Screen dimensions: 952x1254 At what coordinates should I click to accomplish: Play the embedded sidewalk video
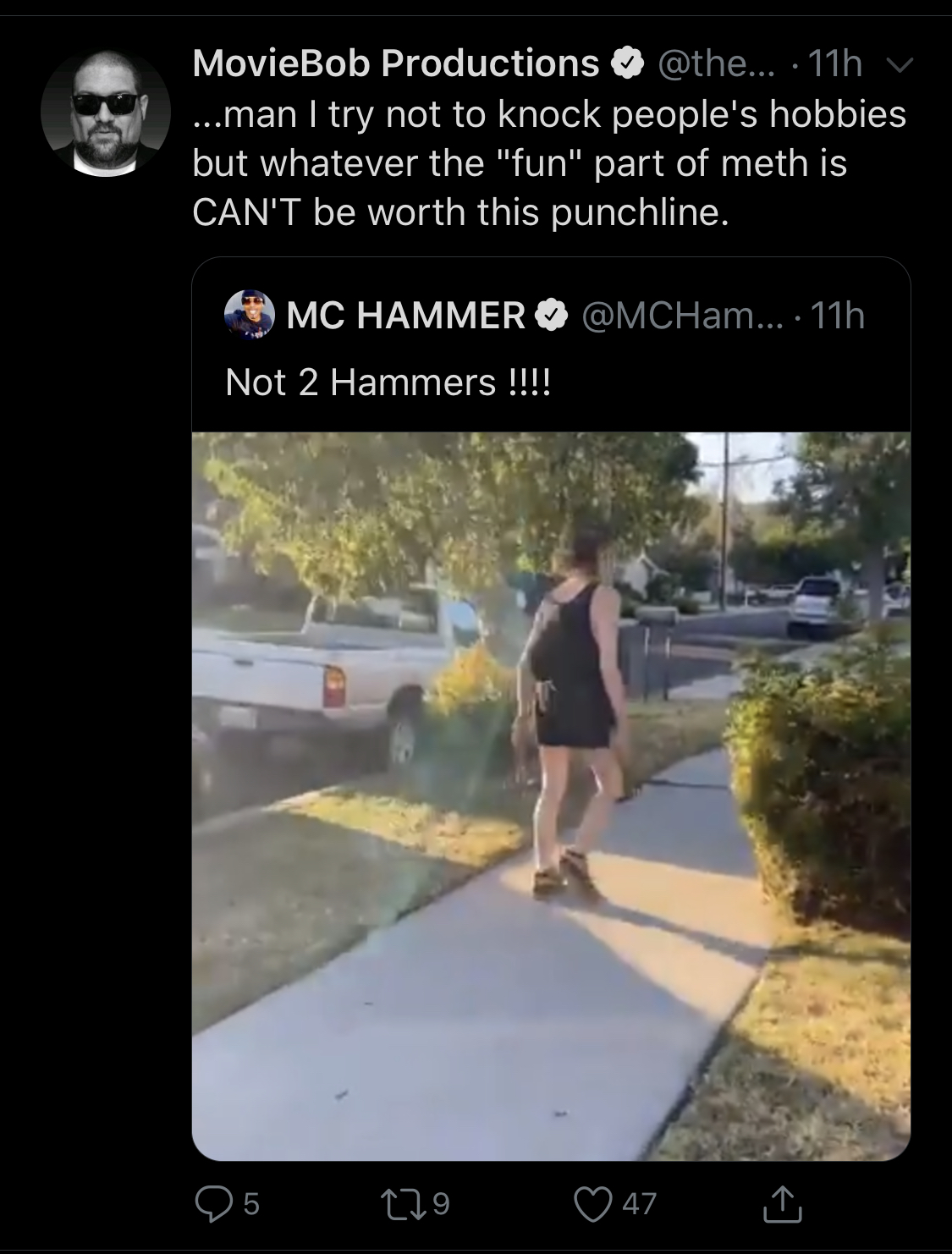(551, 795)
